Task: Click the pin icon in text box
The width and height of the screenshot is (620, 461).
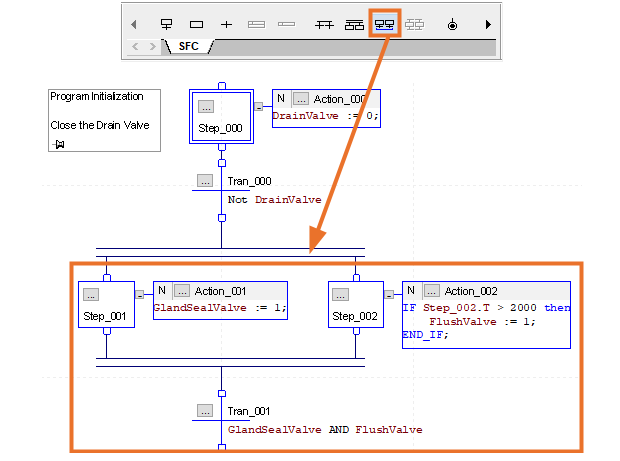Action: tap(59, 145)
